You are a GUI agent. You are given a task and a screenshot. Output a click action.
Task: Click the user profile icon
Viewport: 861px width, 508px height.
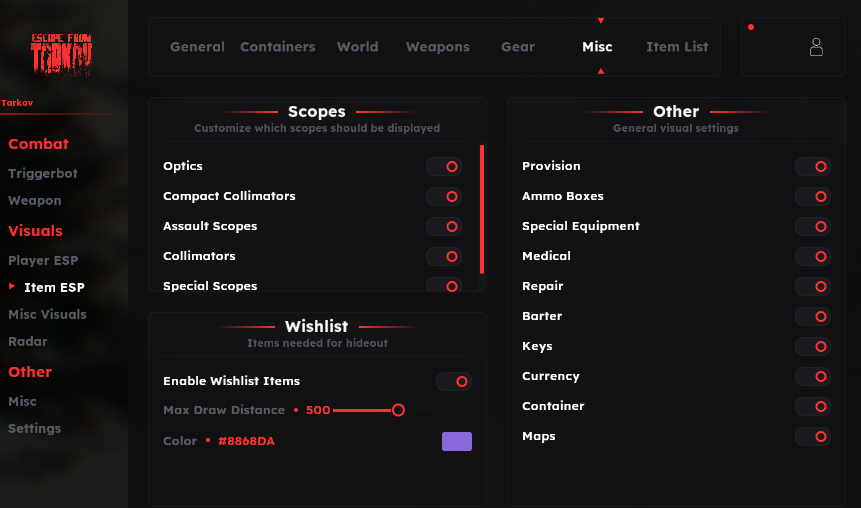click(816, 47)
